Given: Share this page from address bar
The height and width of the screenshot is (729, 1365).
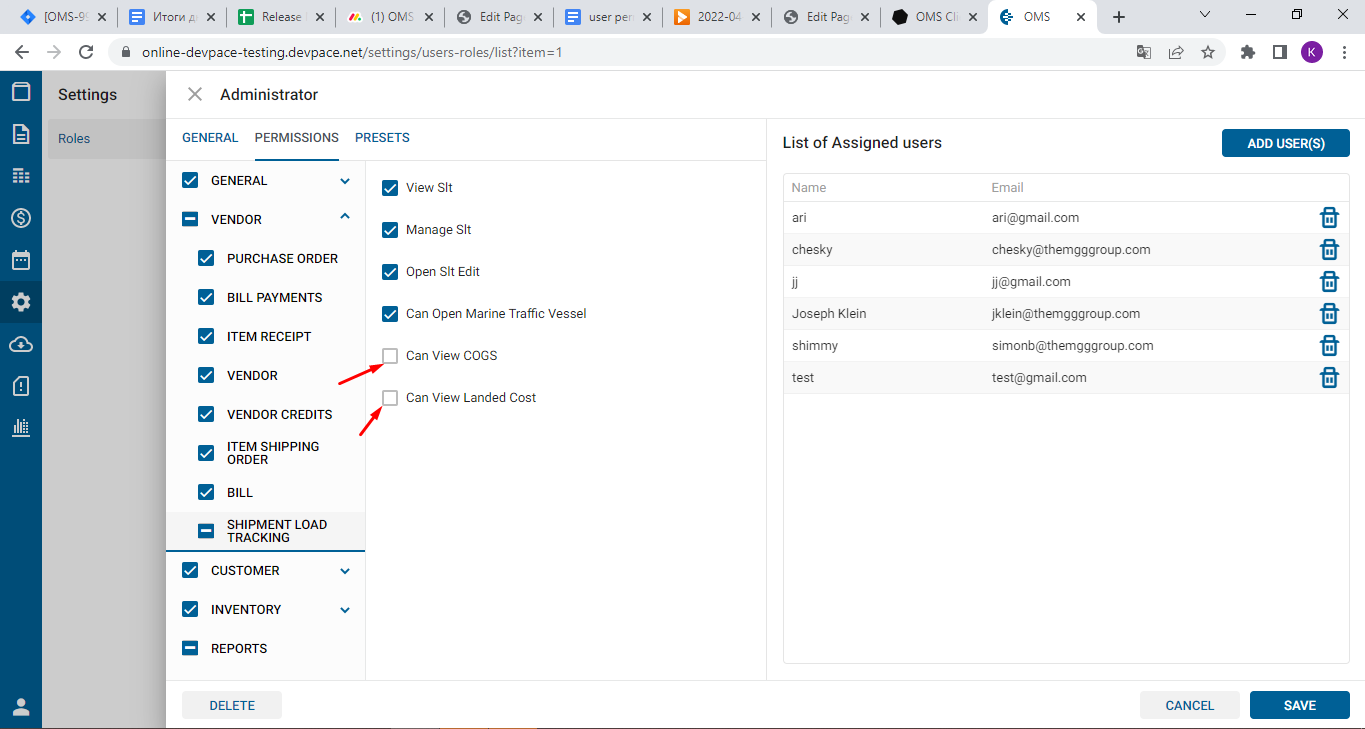Looking at the screenshot, I should point(1176,52).
